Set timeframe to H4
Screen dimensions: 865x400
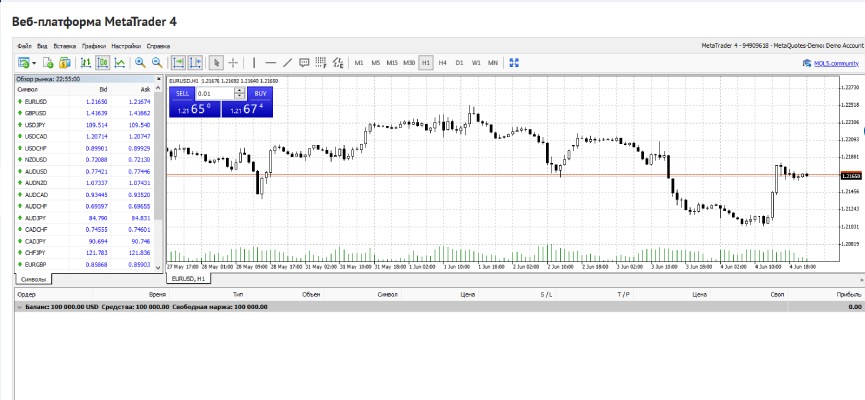click(x=442, y=63)
